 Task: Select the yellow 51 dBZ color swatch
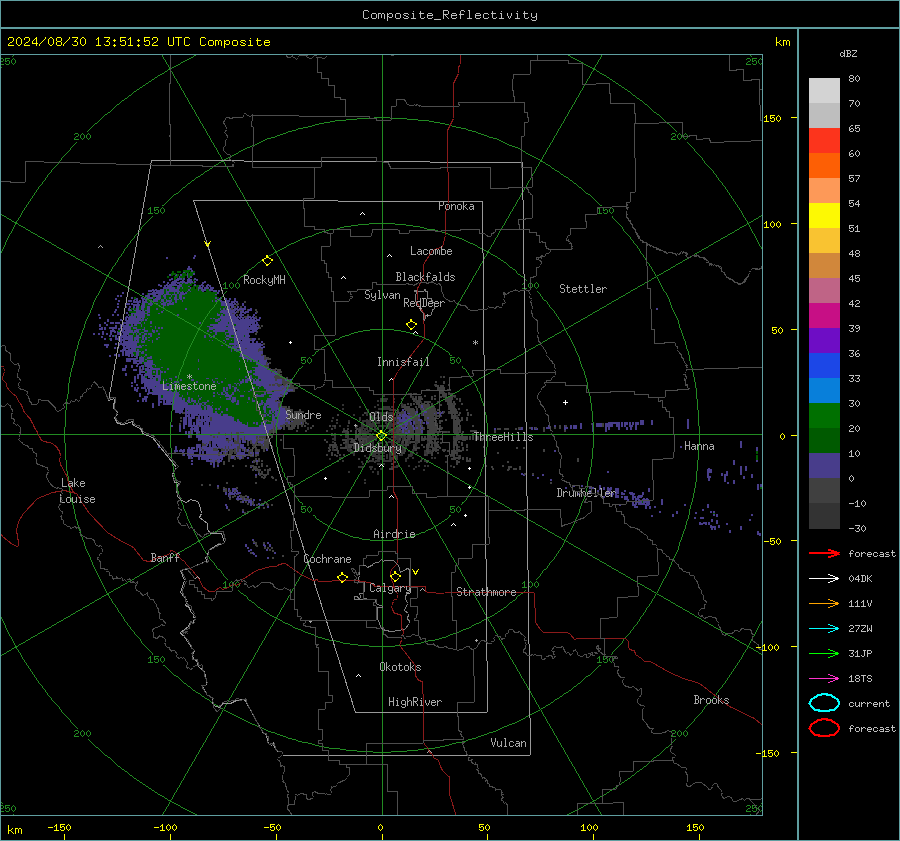(824, 215)
